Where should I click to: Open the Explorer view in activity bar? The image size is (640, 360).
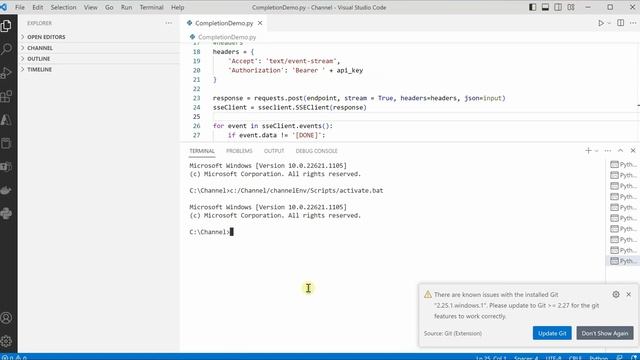click(x=6, y=26)
